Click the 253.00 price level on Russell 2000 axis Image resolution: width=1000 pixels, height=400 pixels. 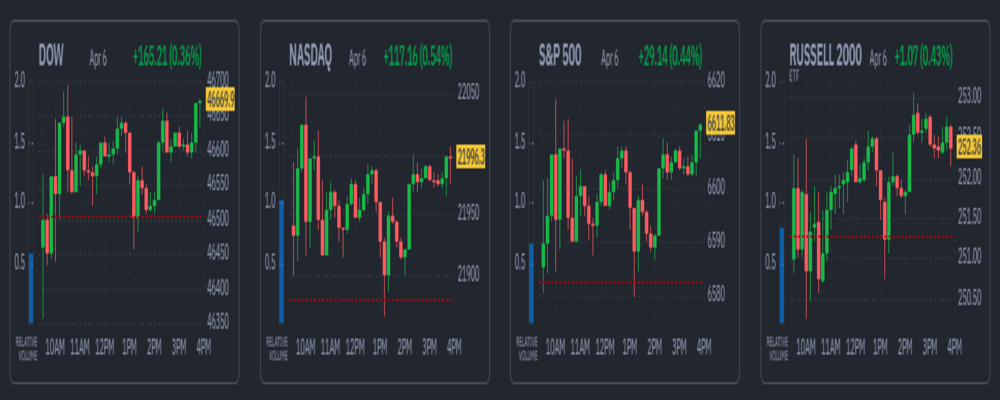(x=969, y=97)
